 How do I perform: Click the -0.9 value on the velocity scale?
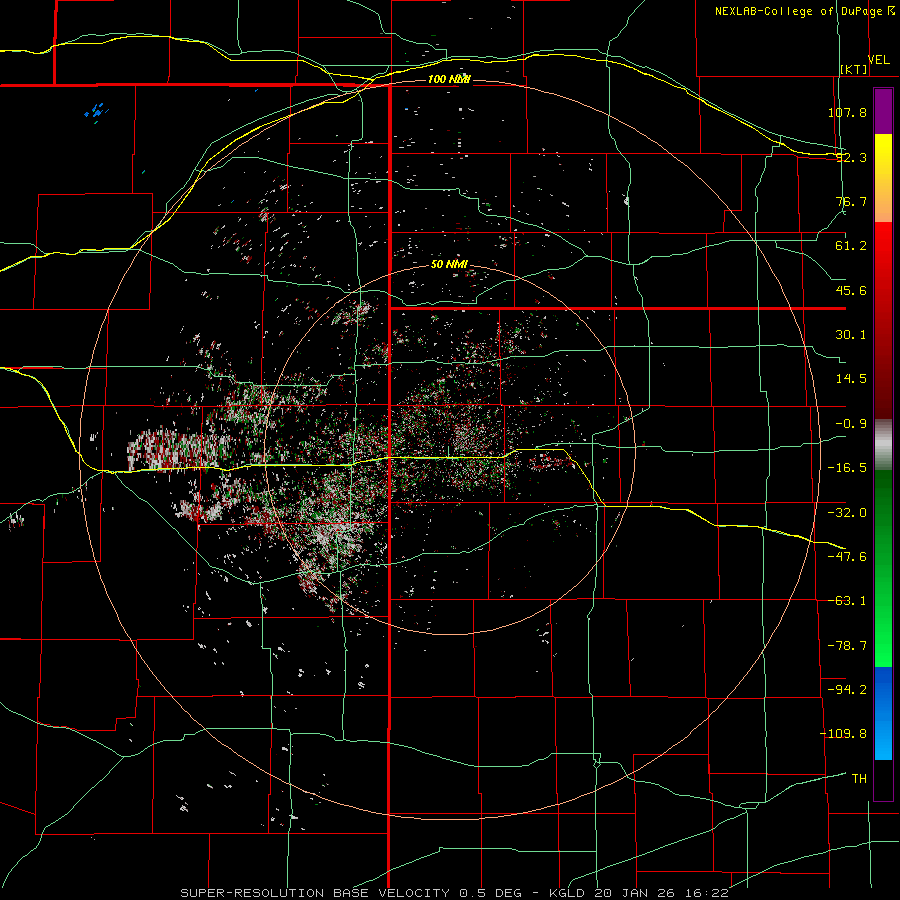(x=851, y=424)
